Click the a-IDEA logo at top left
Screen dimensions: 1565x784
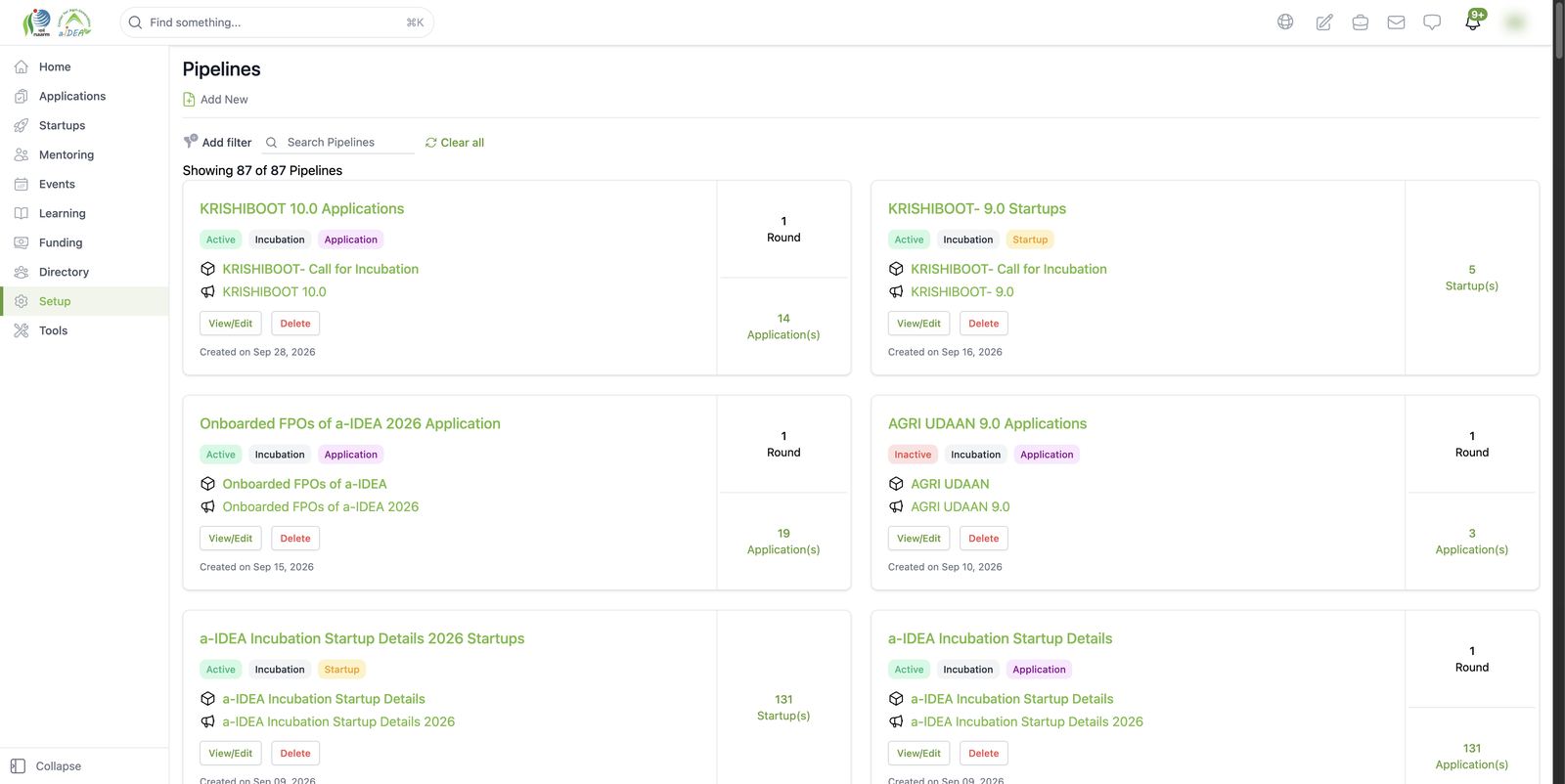click(73, 22)
